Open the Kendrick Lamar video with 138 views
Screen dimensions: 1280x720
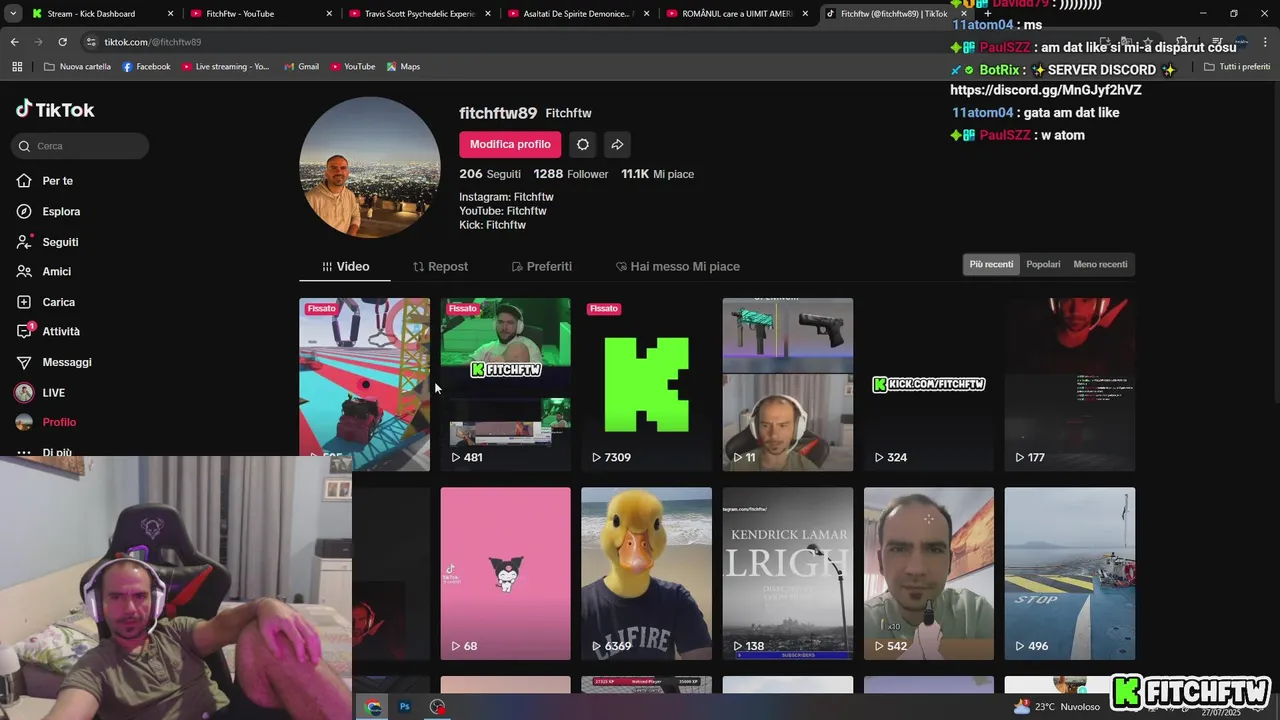click(788, 574)
